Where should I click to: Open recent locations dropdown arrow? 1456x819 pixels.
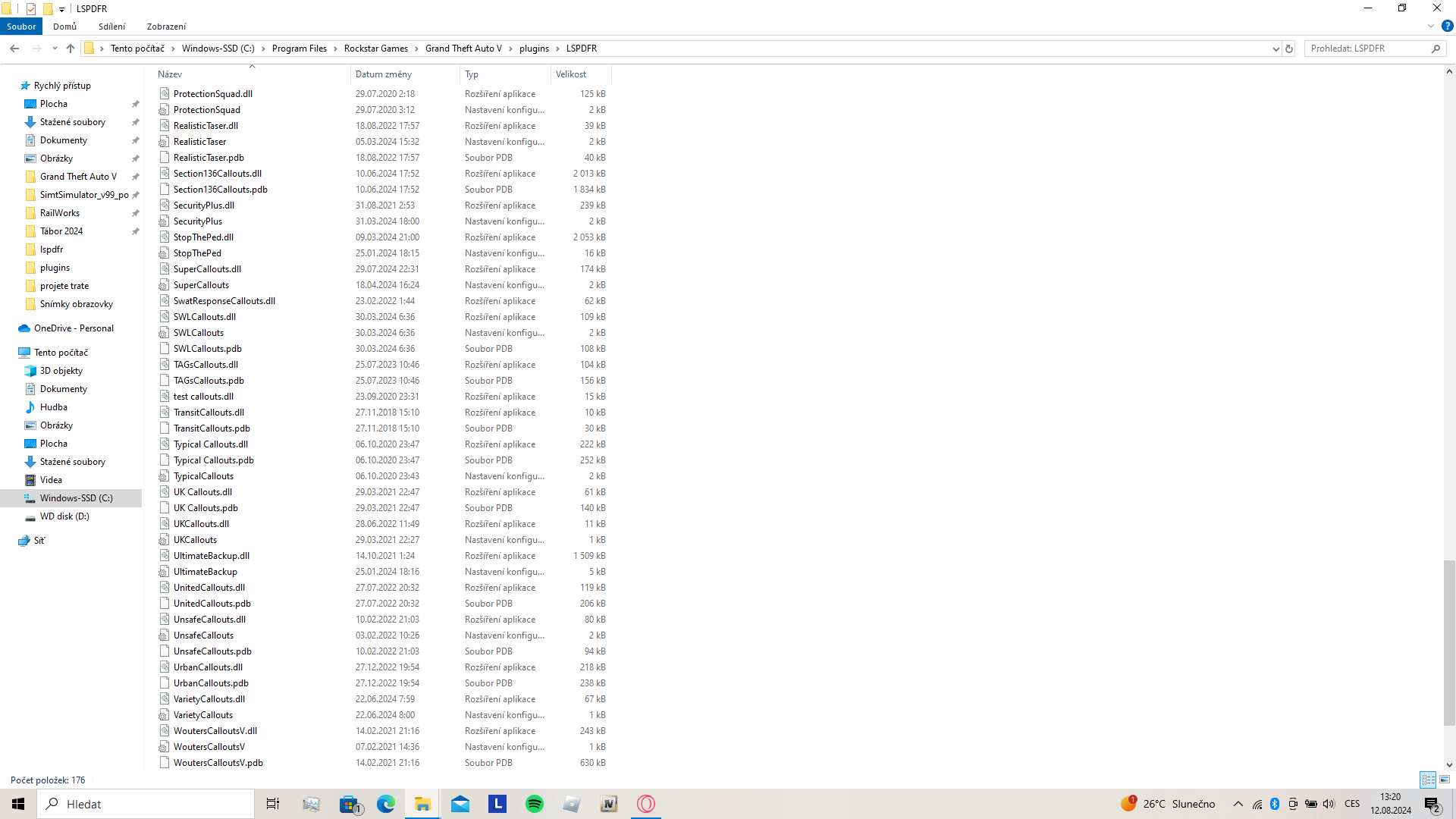point(55,49)
